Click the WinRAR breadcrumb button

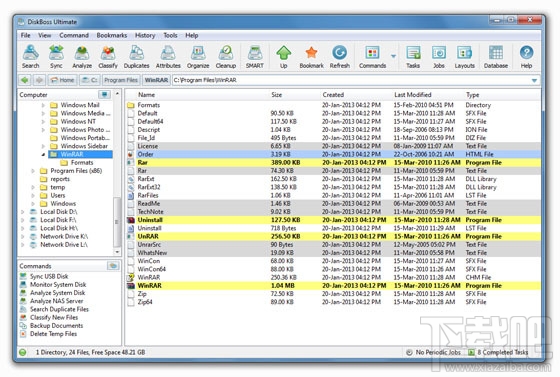tap(156, 80)
